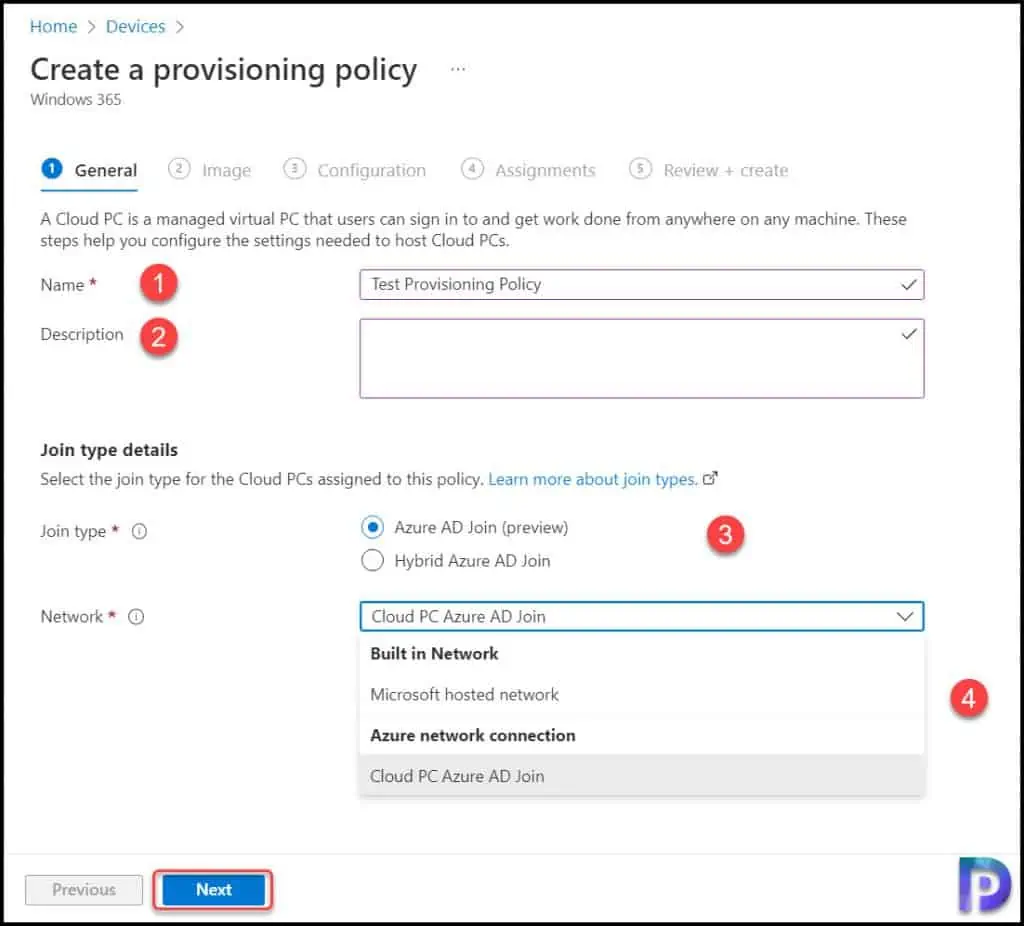Click the Built in Network group header
Image resolution: width=1024 pixels, height=926 pixels.
[434, 654]
